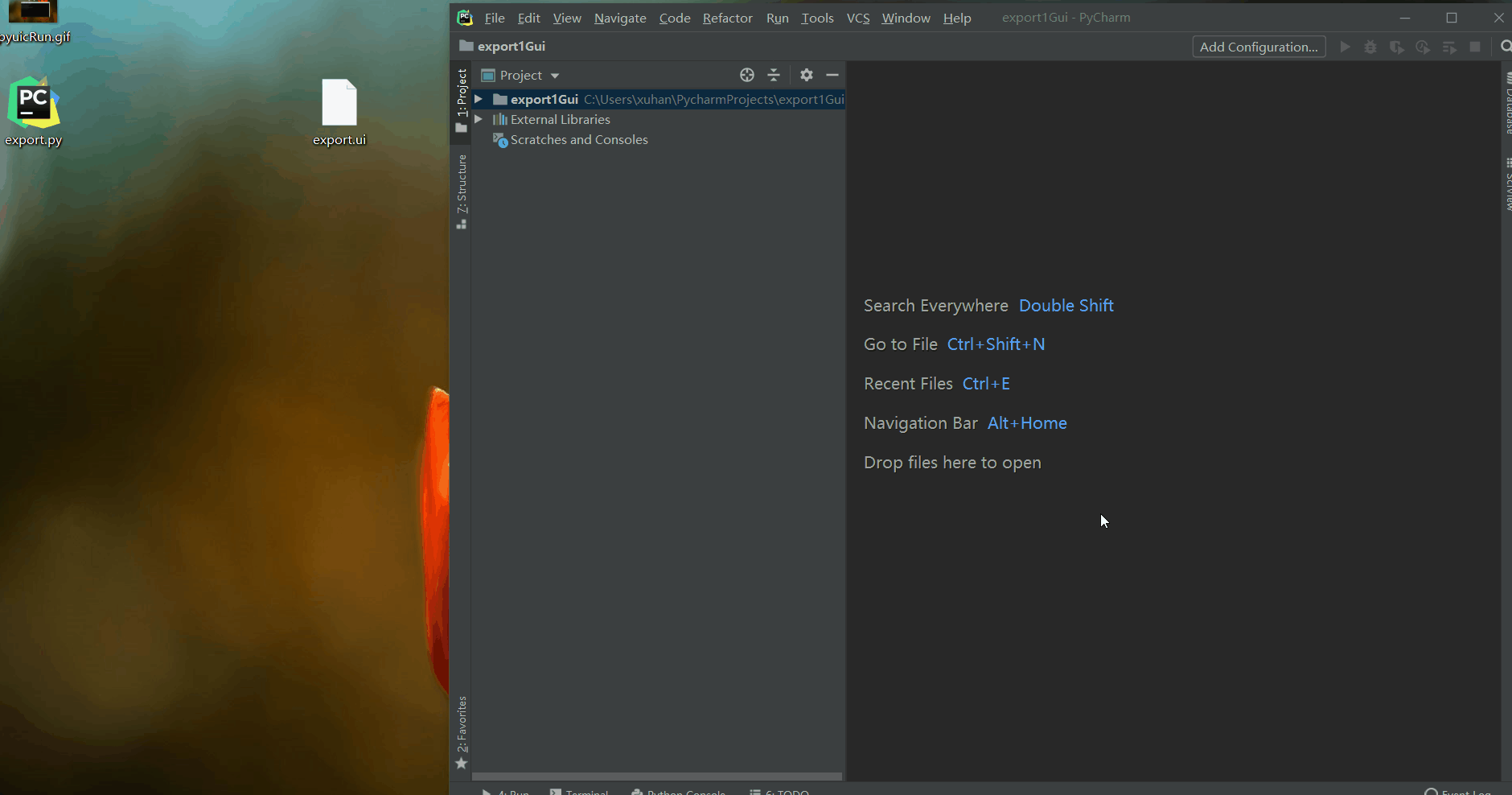Open the Refactor menu

coord(727,18)
